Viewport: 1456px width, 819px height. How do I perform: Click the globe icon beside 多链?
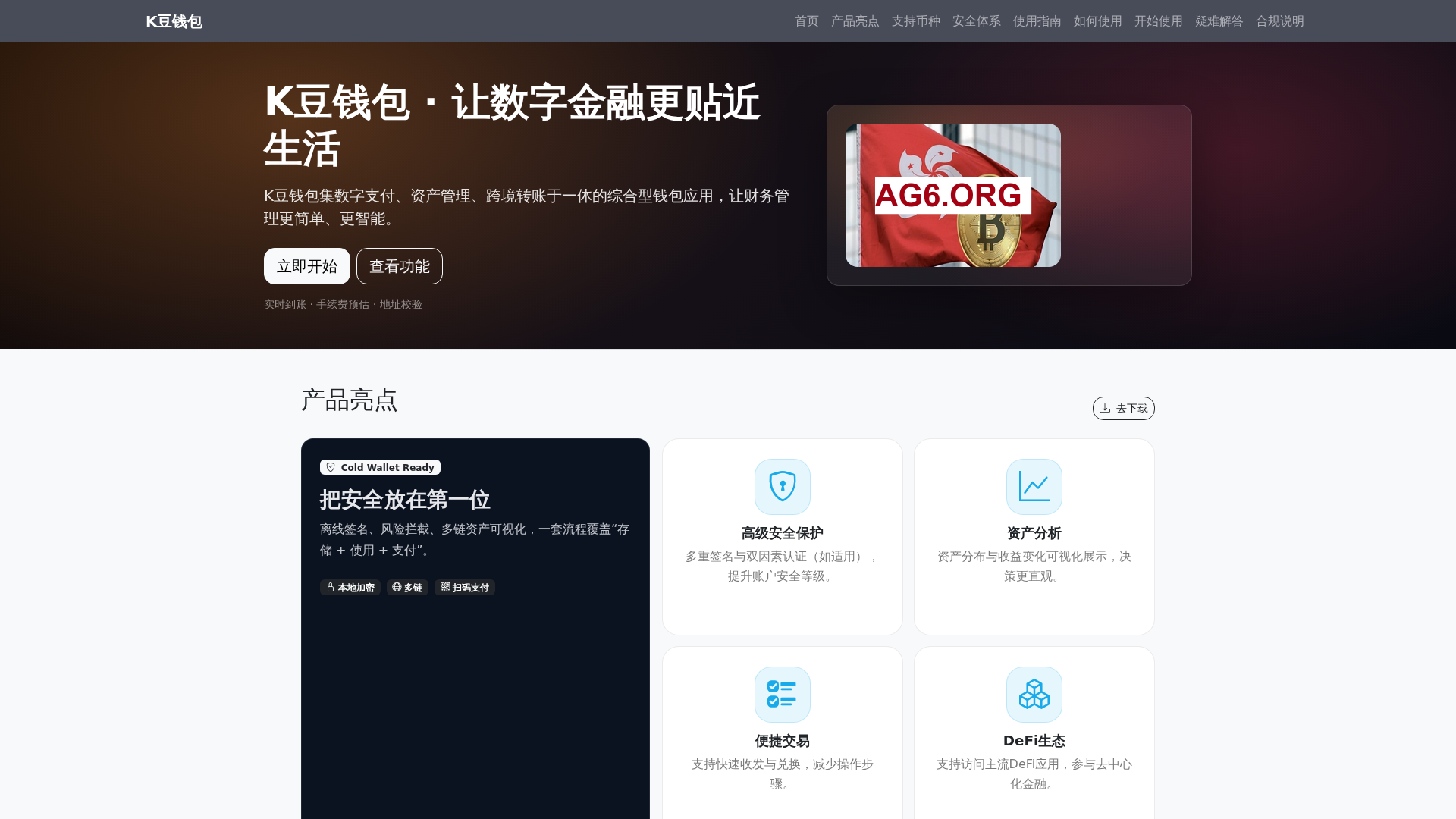click(x=397, y=587)
